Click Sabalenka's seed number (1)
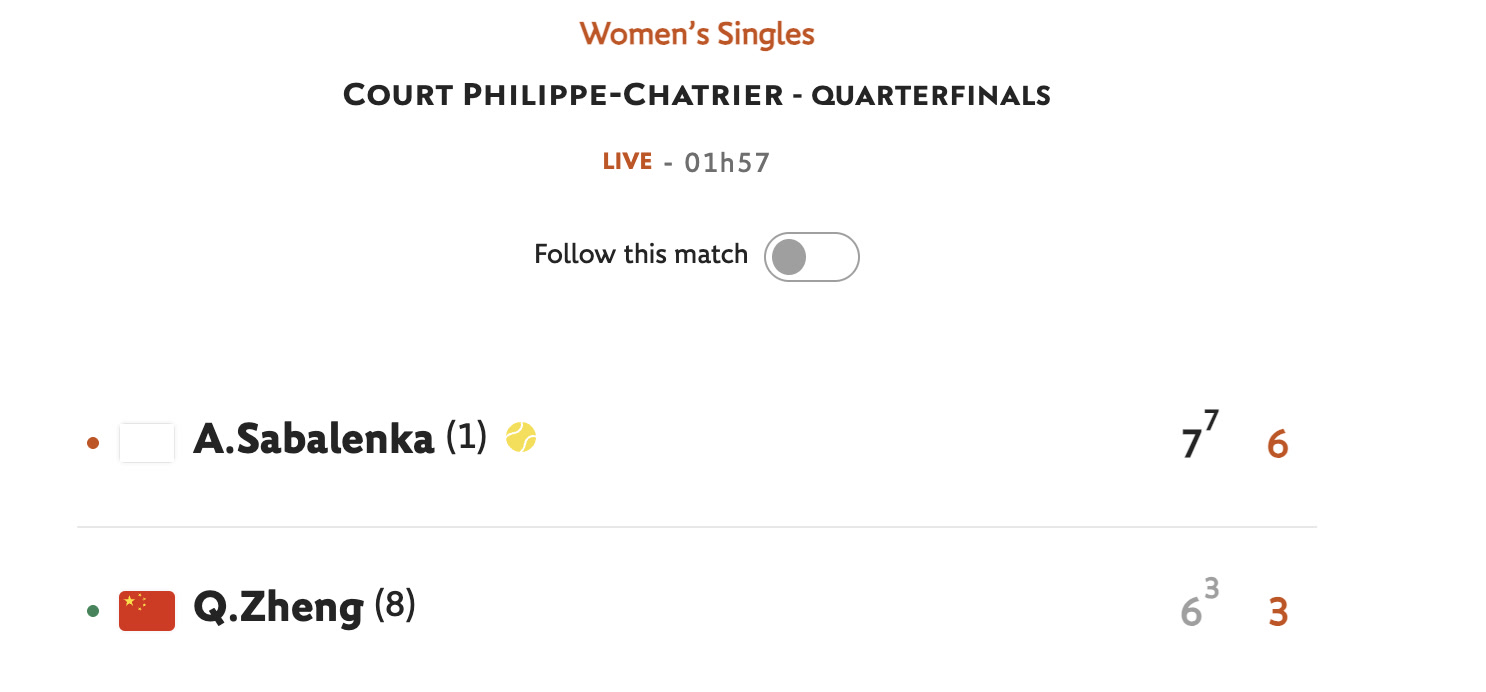The image size is (1486, 692). (466, 437)
